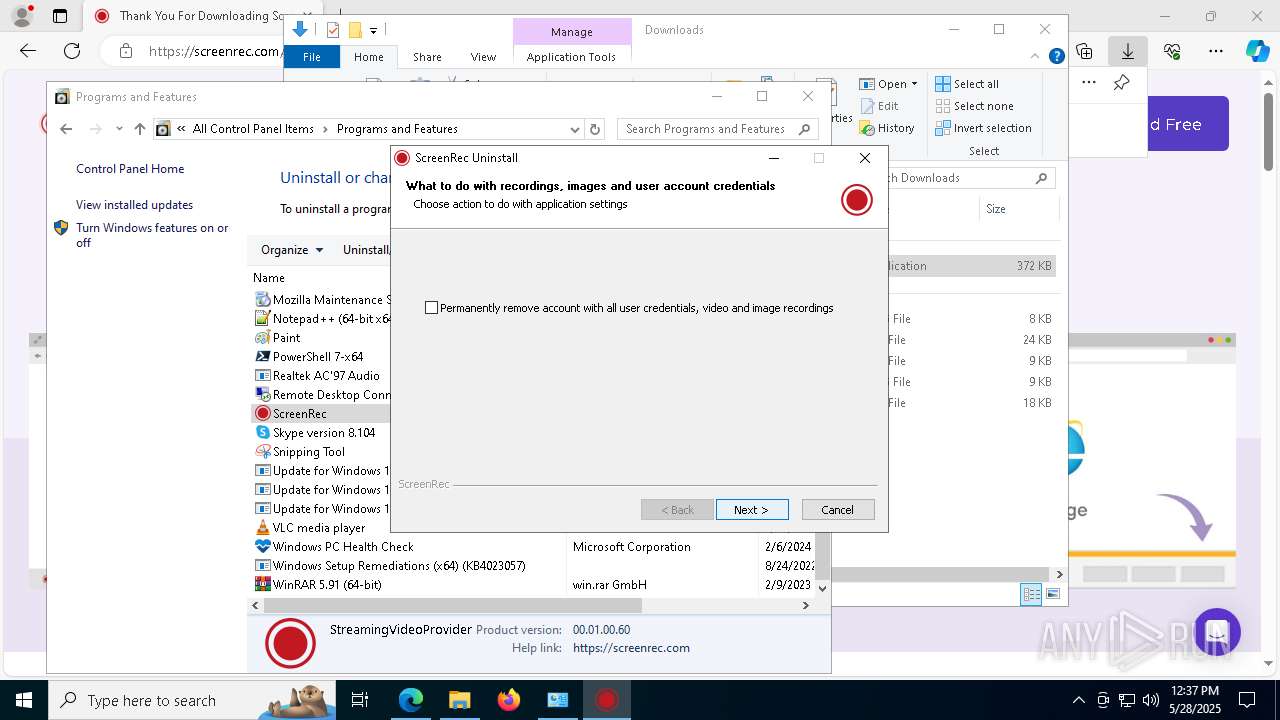Viewport: 1280px width, 720px height.
Task: Collapse the Explorer ribbon chevron
Action: pos(1036,57)
